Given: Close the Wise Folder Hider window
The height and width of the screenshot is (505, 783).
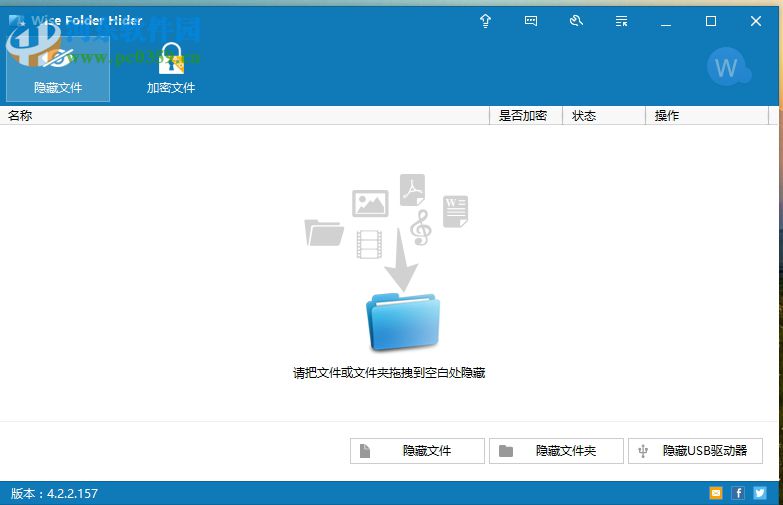Looking at the screenshot, I should 756,21.
